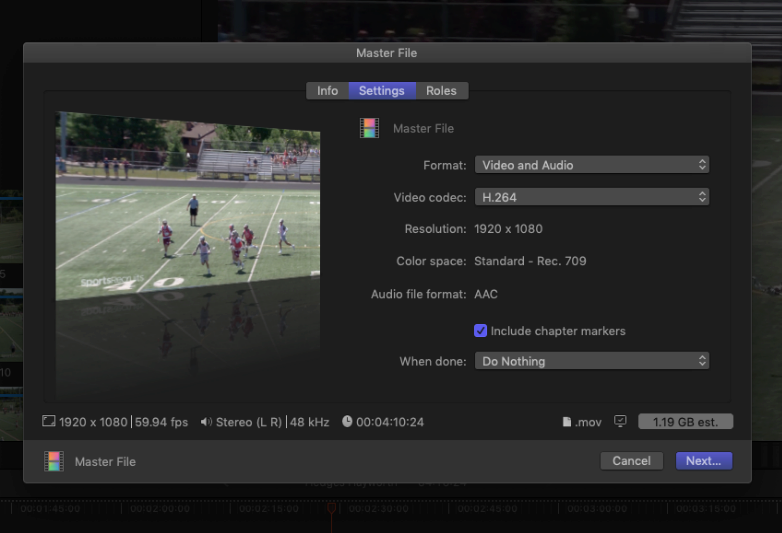The height and width of the screenshot is (533, 782).
Task: Click the Master File icon in the bottom bar
Action: click(x=54, y=461)
